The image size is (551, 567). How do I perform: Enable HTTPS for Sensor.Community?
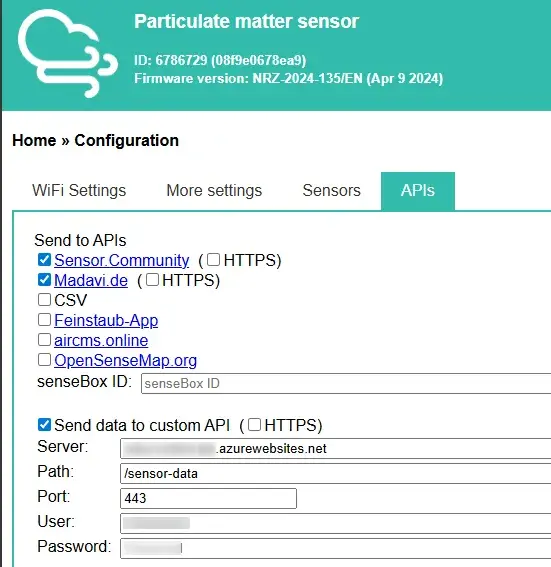213,259
